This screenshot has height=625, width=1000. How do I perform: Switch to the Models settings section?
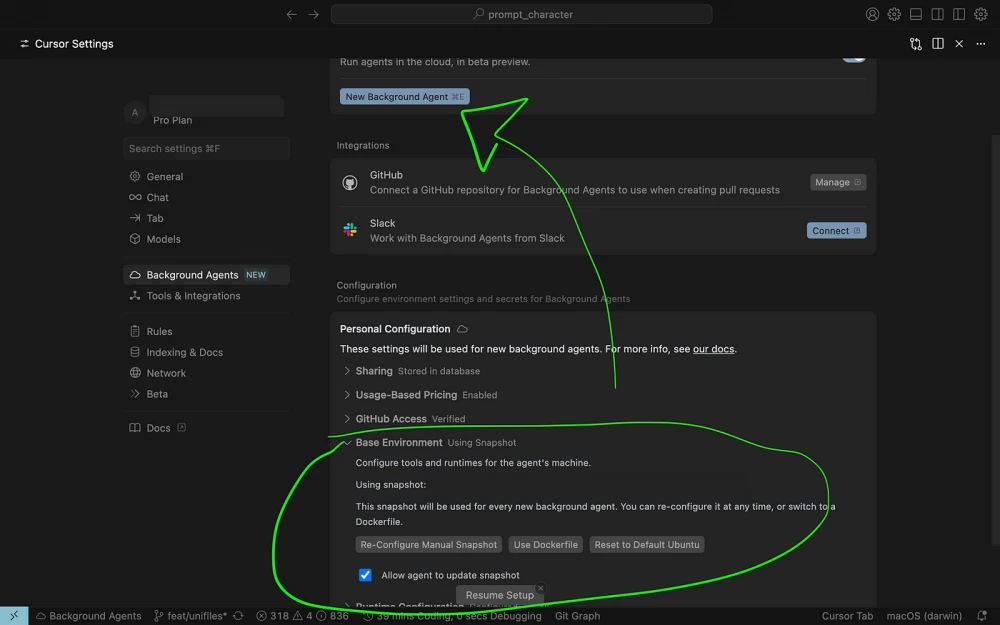click(x=162, y=239)
